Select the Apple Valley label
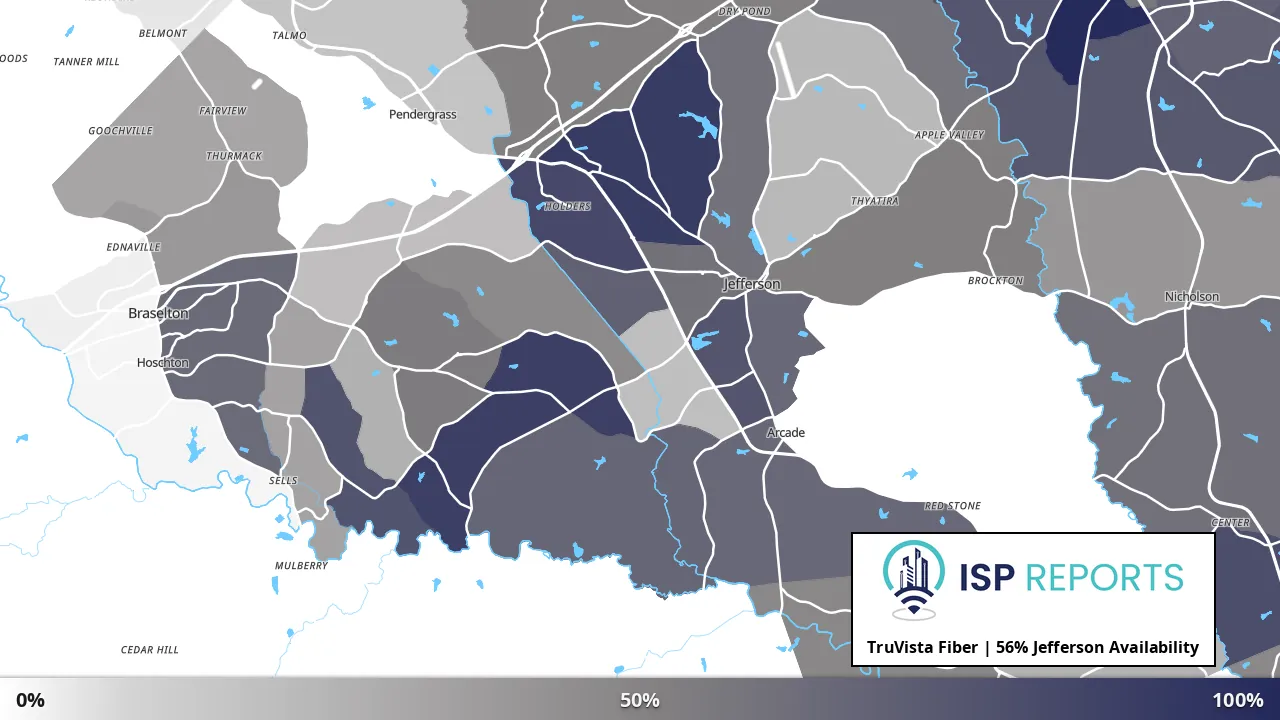Viewport: 1280px width, 720px height. 950,134
